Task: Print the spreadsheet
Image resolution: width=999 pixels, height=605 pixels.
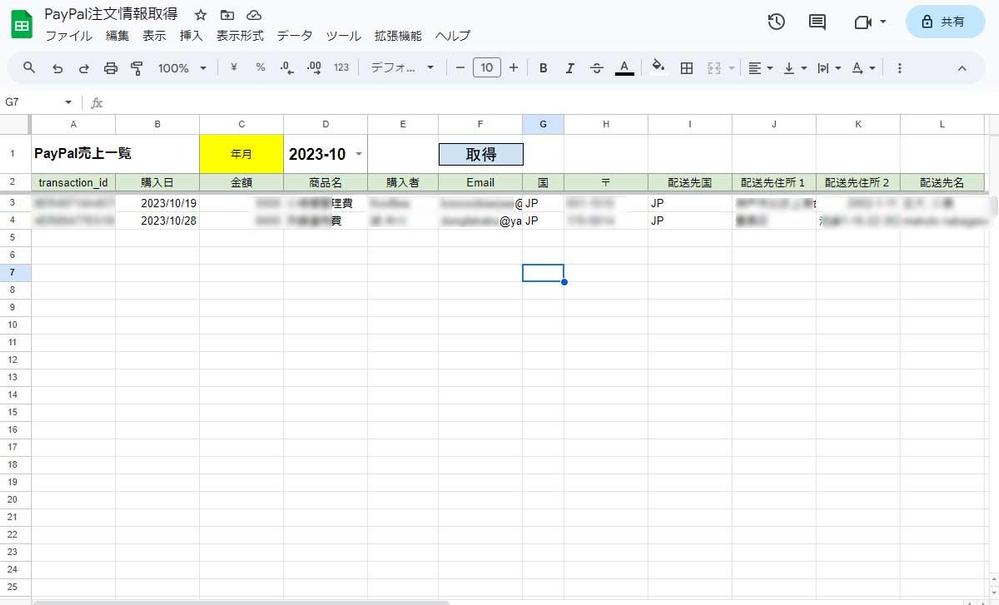Action: click(x=110, y=68)
